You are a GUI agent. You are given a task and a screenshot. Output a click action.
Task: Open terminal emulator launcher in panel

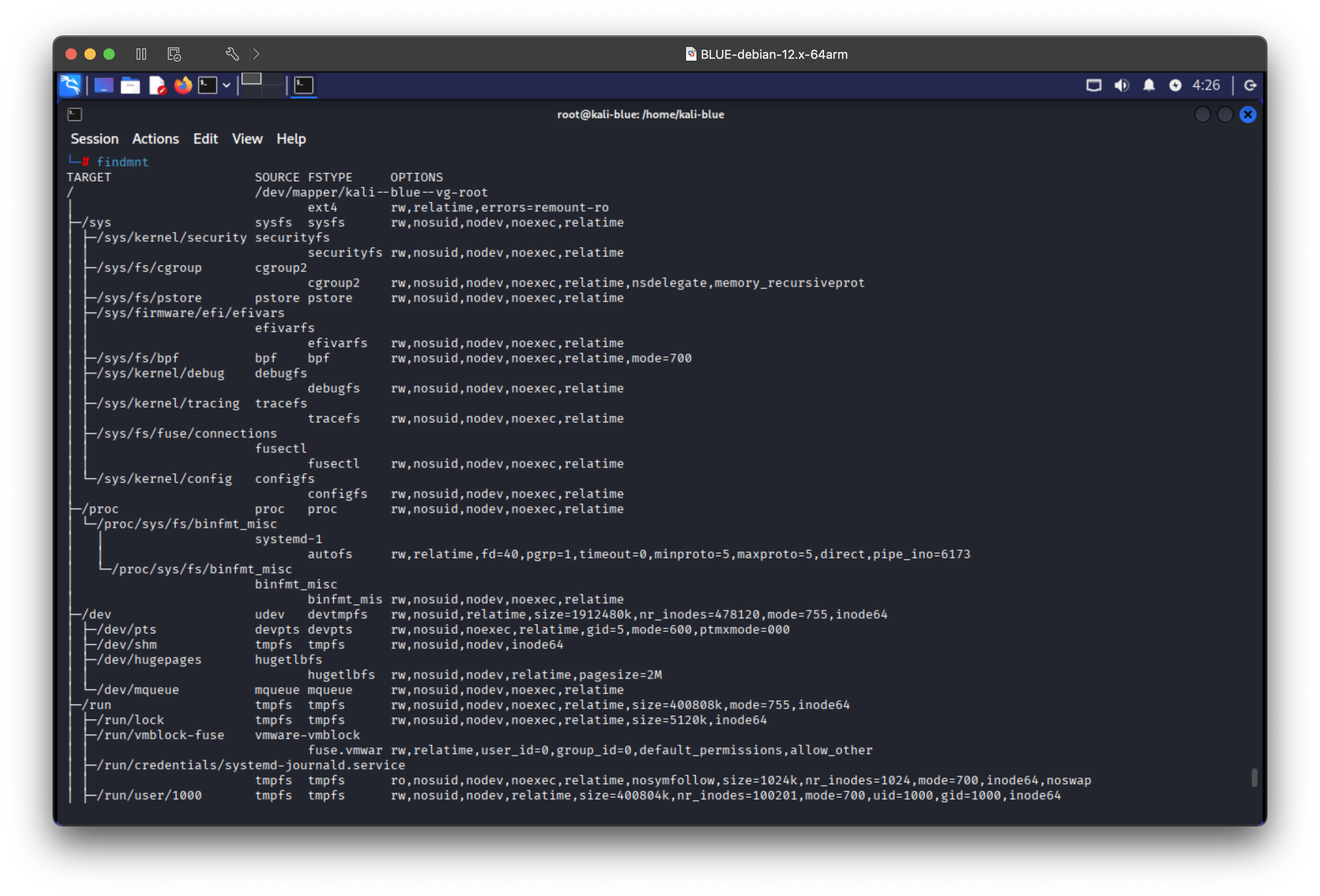tap(207, 85)
